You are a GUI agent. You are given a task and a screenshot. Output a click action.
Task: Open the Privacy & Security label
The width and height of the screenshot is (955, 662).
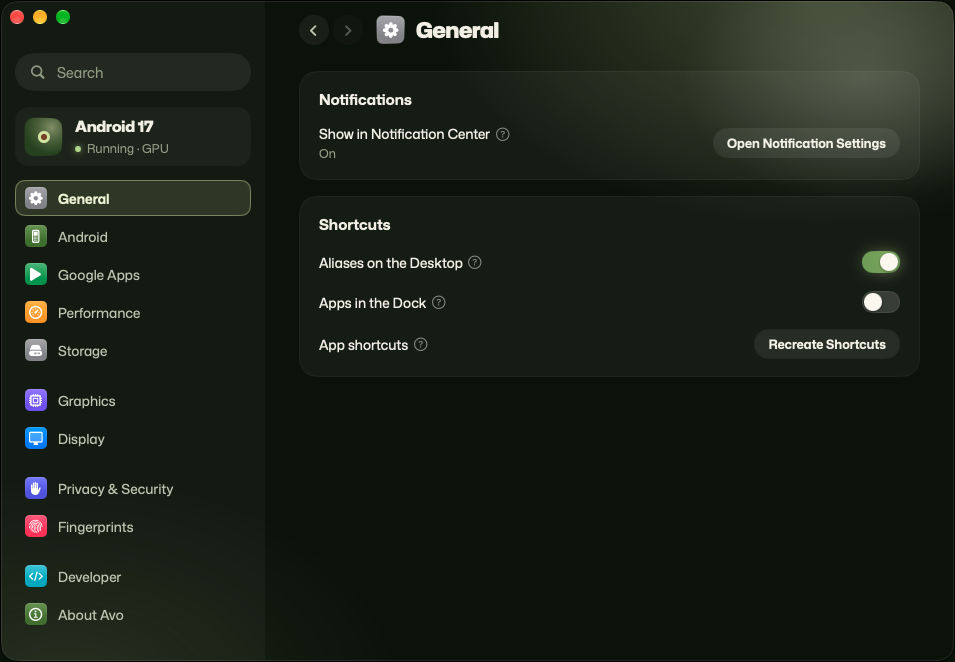[115, 489]
